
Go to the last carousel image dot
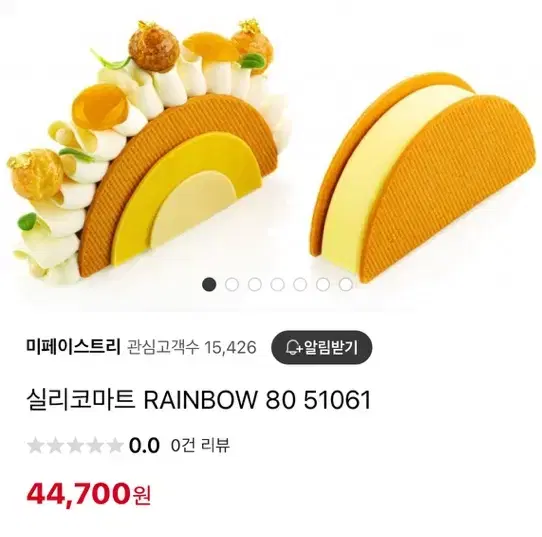pyautogui.click(x=345, y=284)
